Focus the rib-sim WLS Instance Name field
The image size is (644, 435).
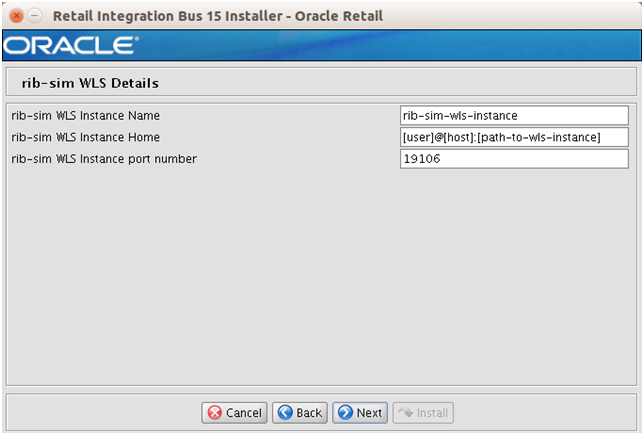(514, 115)
